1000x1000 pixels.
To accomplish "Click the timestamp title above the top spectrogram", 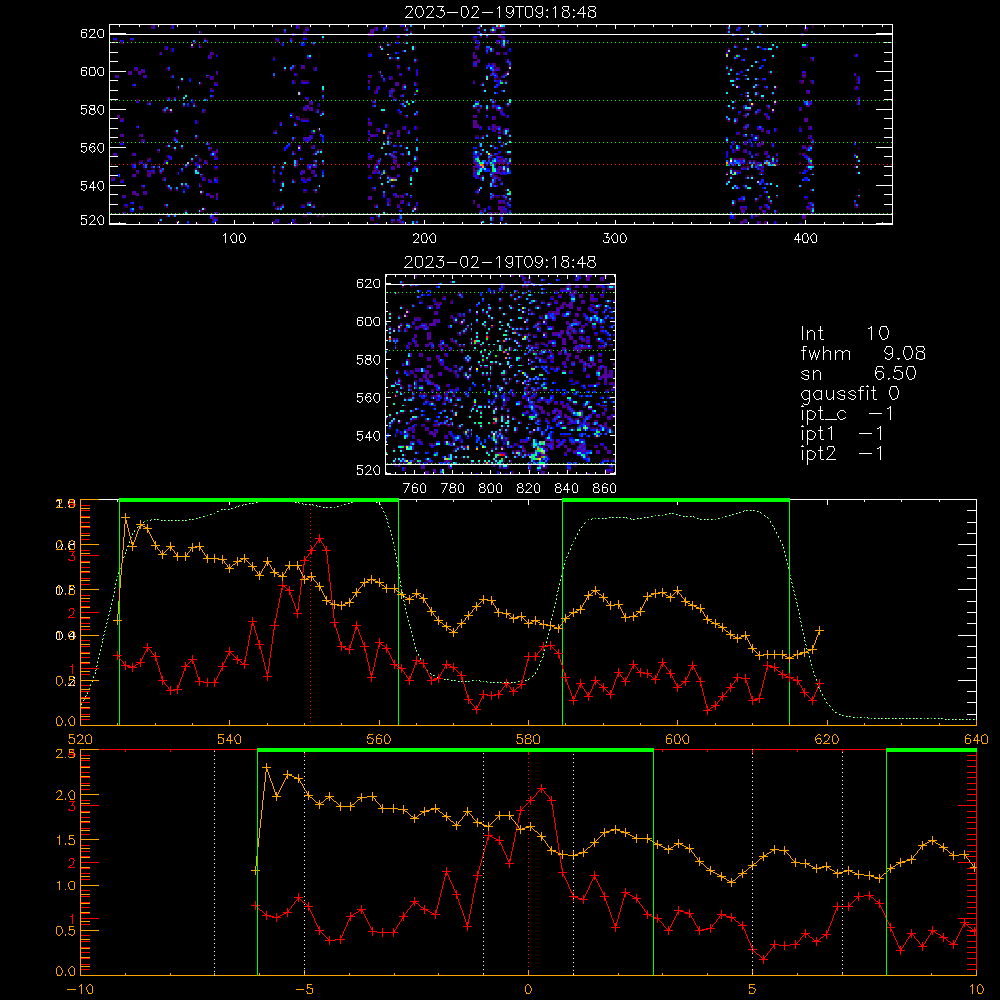I will click(501, 12).
